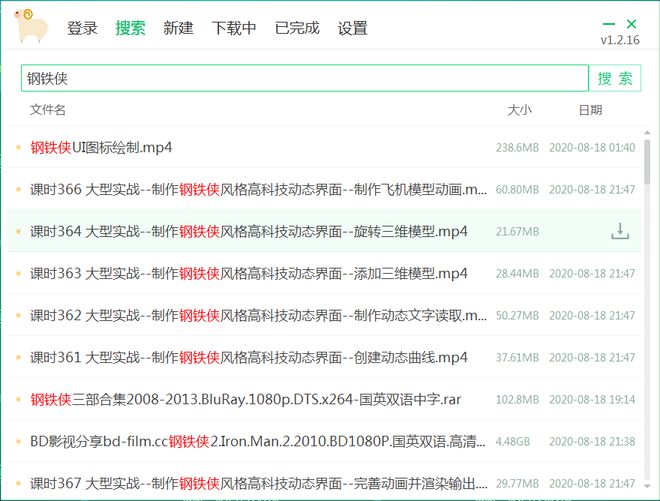View the 下载中 tab

point(234,28)
